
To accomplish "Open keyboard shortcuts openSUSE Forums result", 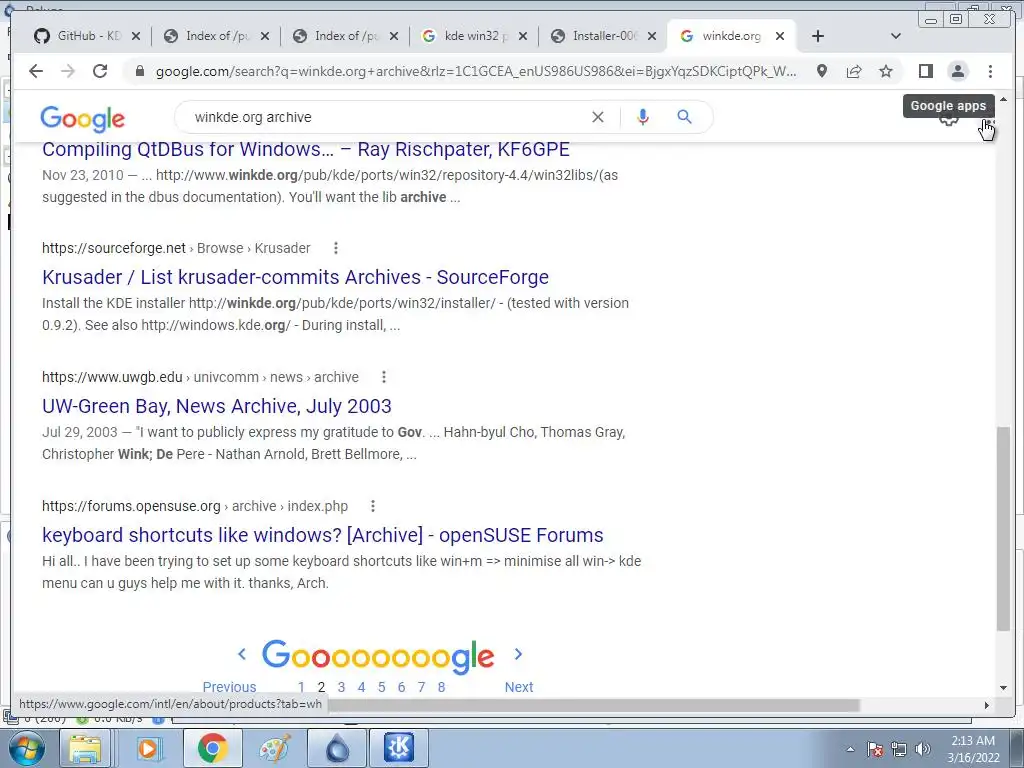I will [323, 535].
